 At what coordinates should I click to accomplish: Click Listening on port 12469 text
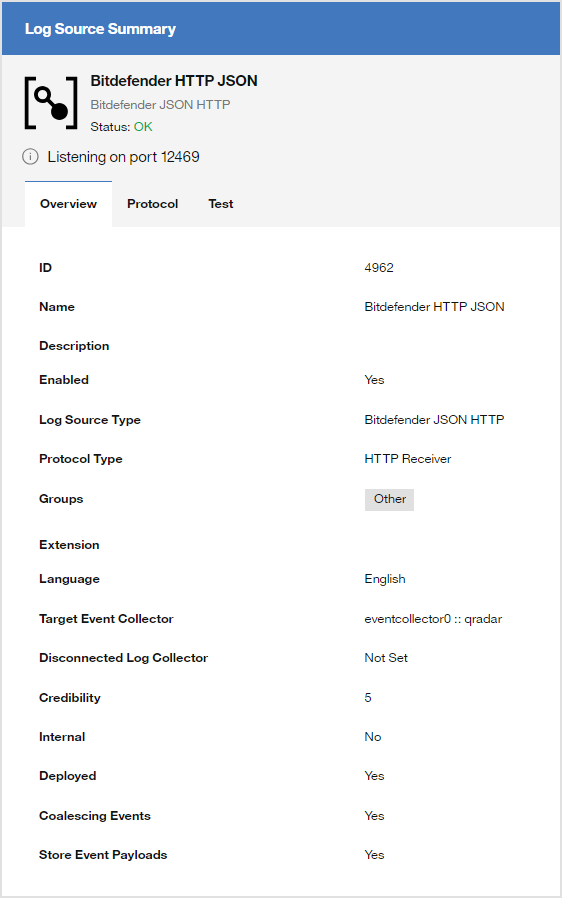[123, 157]
